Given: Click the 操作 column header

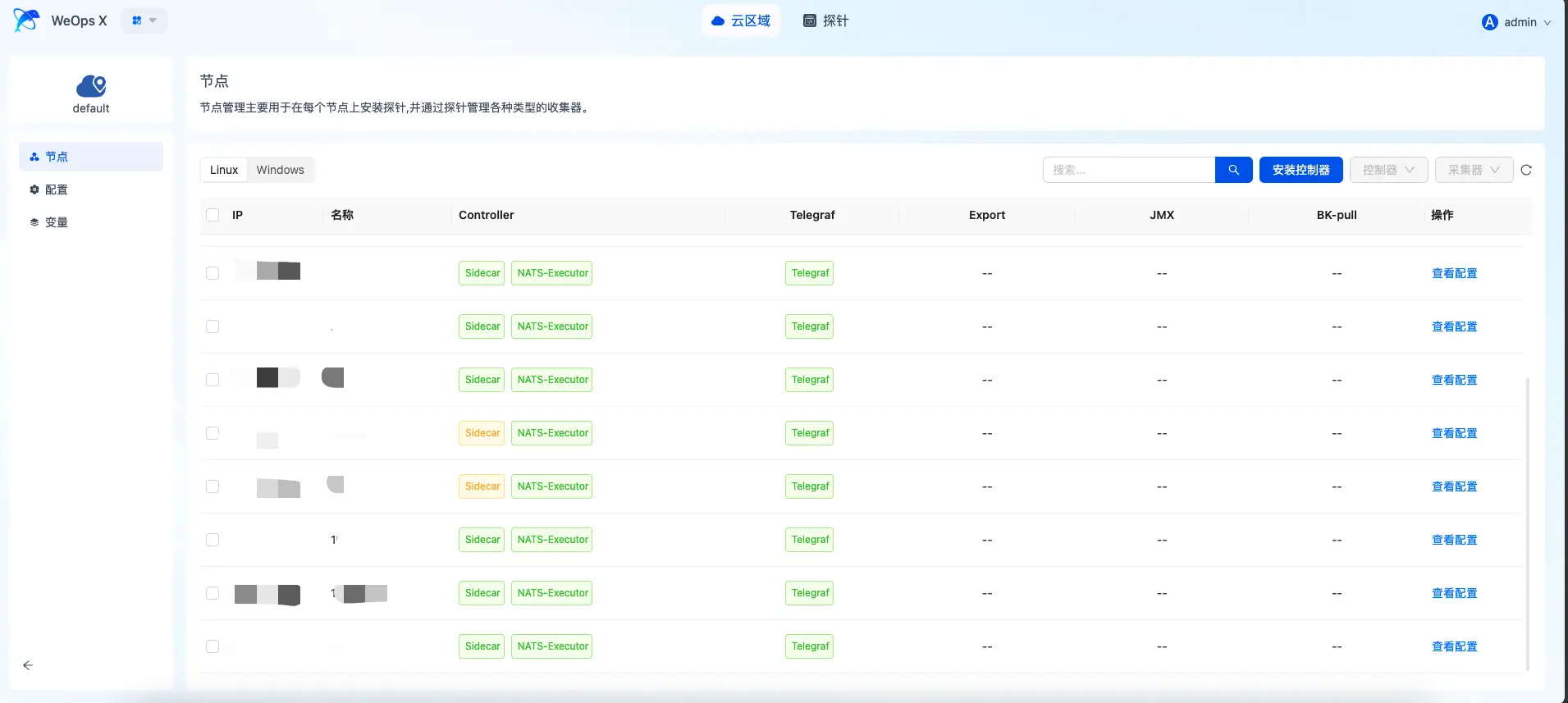Looking at the screenshot, I should (1442, 215).
